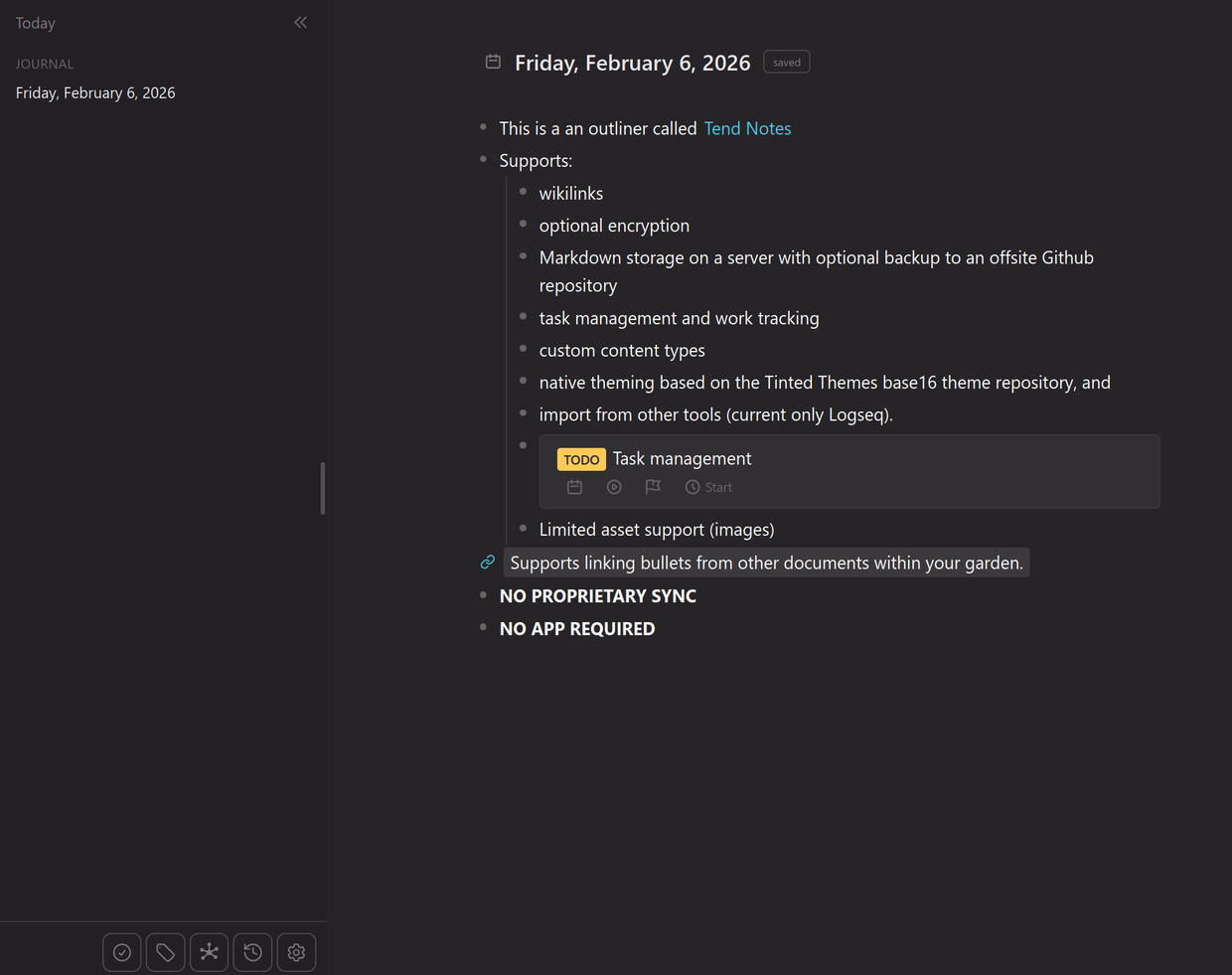Click the link icon beside linked bullet

point(487,563)
